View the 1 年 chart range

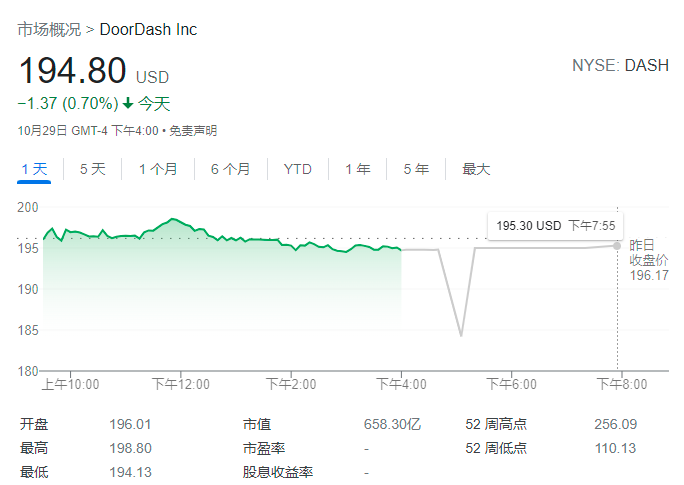357,169
